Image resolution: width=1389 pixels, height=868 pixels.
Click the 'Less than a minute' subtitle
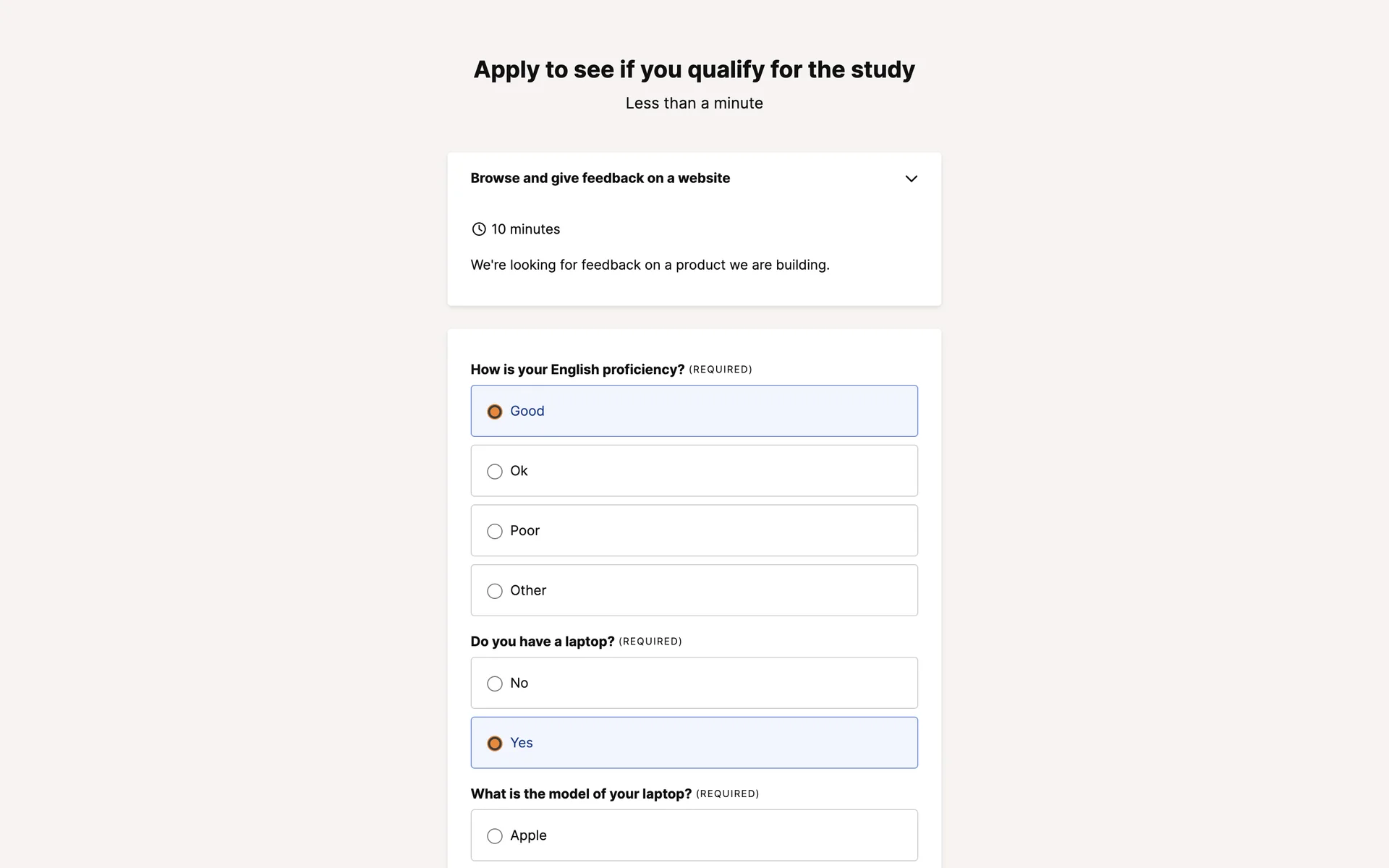point(694,103)
